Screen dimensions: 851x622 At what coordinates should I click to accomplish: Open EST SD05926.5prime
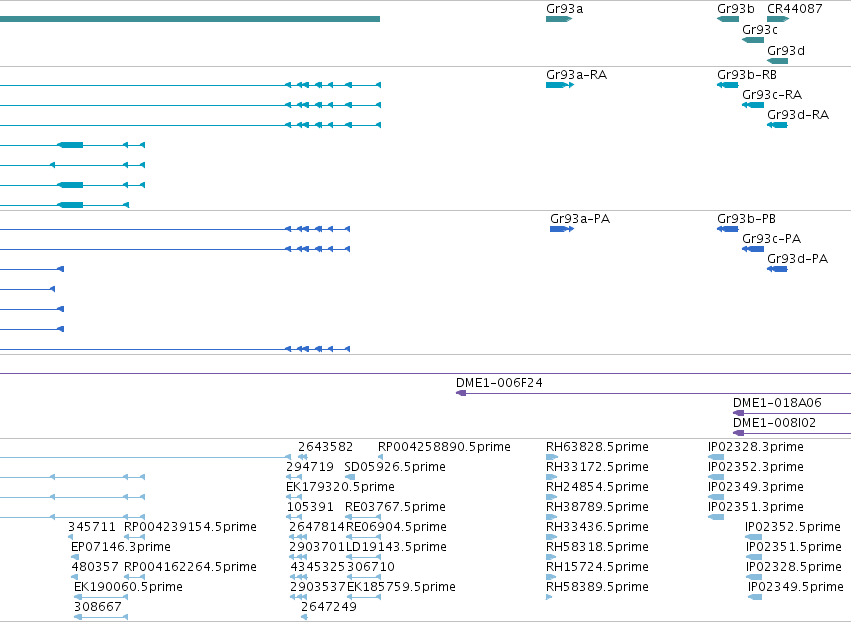coord(395,467)
